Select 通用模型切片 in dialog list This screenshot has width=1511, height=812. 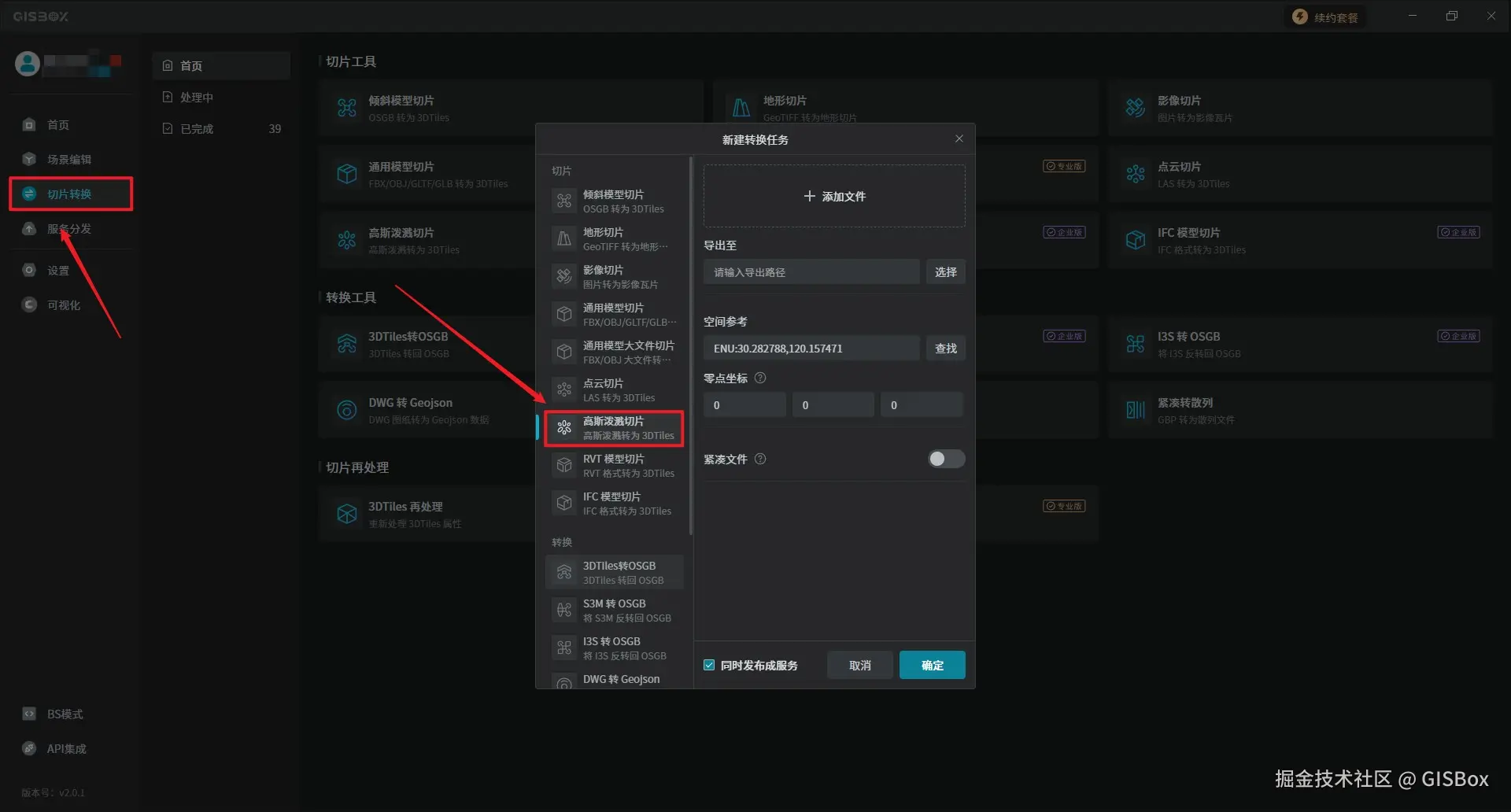coord(614,315)
